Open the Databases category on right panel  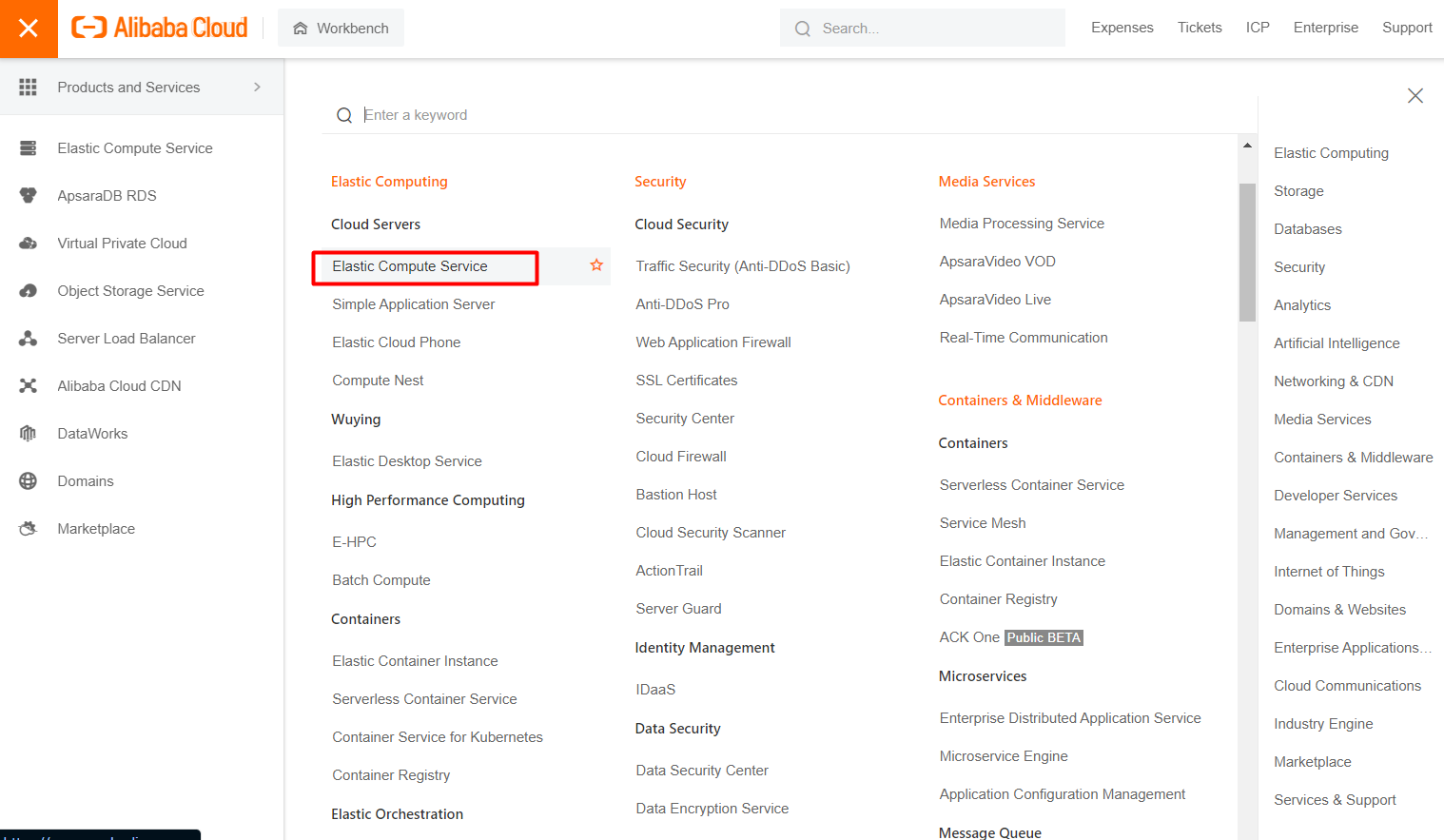1307,228
